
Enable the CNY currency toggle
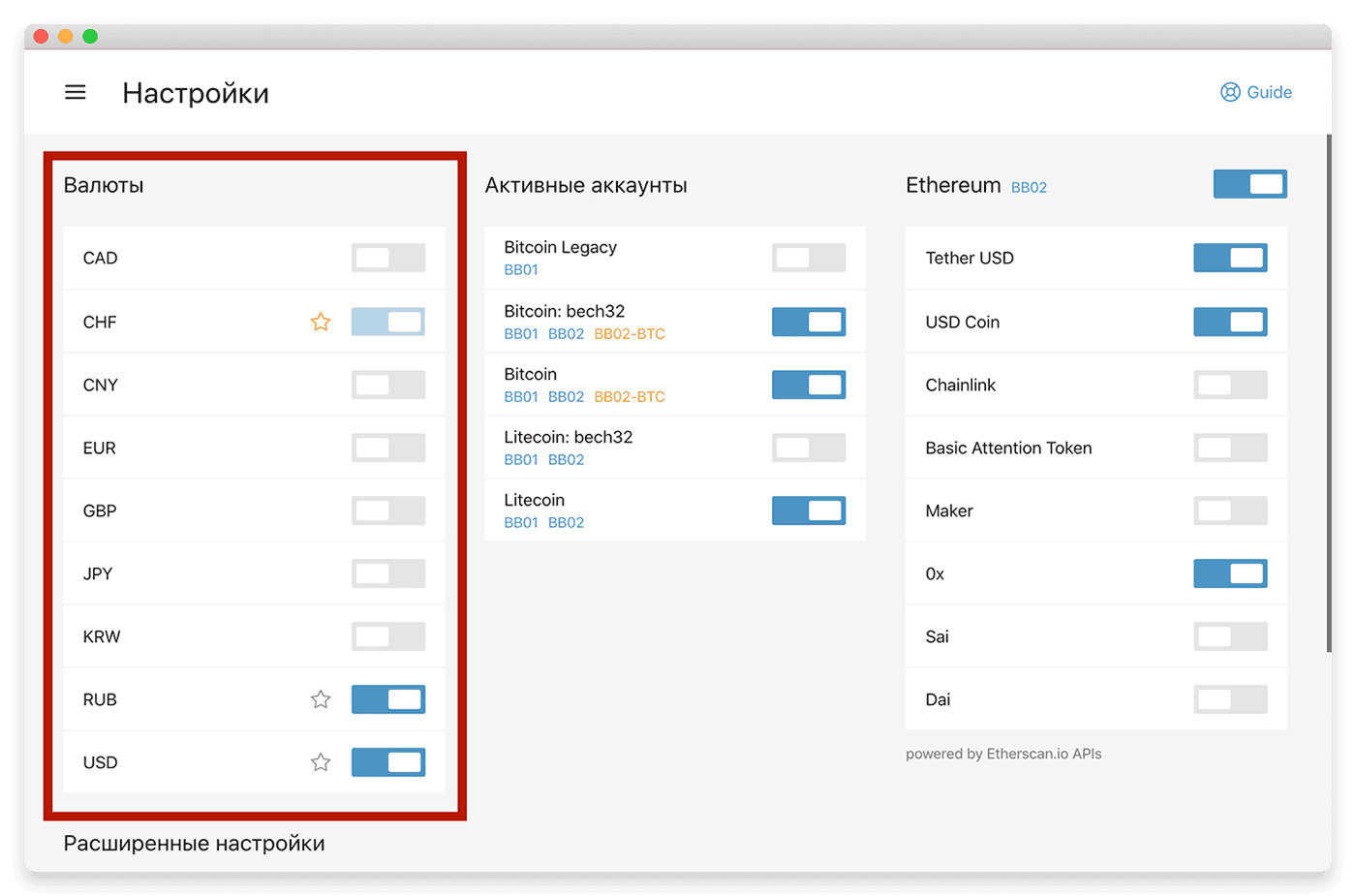(x=388, y=385)
